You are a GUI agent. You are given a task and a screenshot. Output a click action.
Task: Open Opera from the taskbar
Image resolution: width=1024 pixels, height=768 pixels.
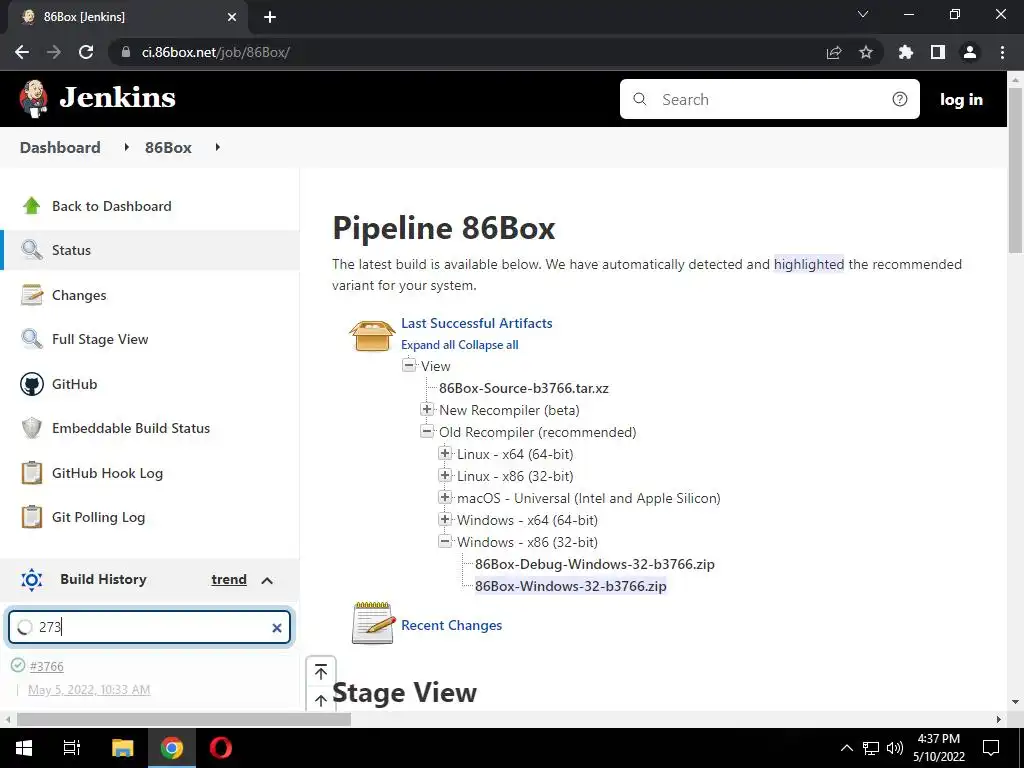[x=221, y=748]
